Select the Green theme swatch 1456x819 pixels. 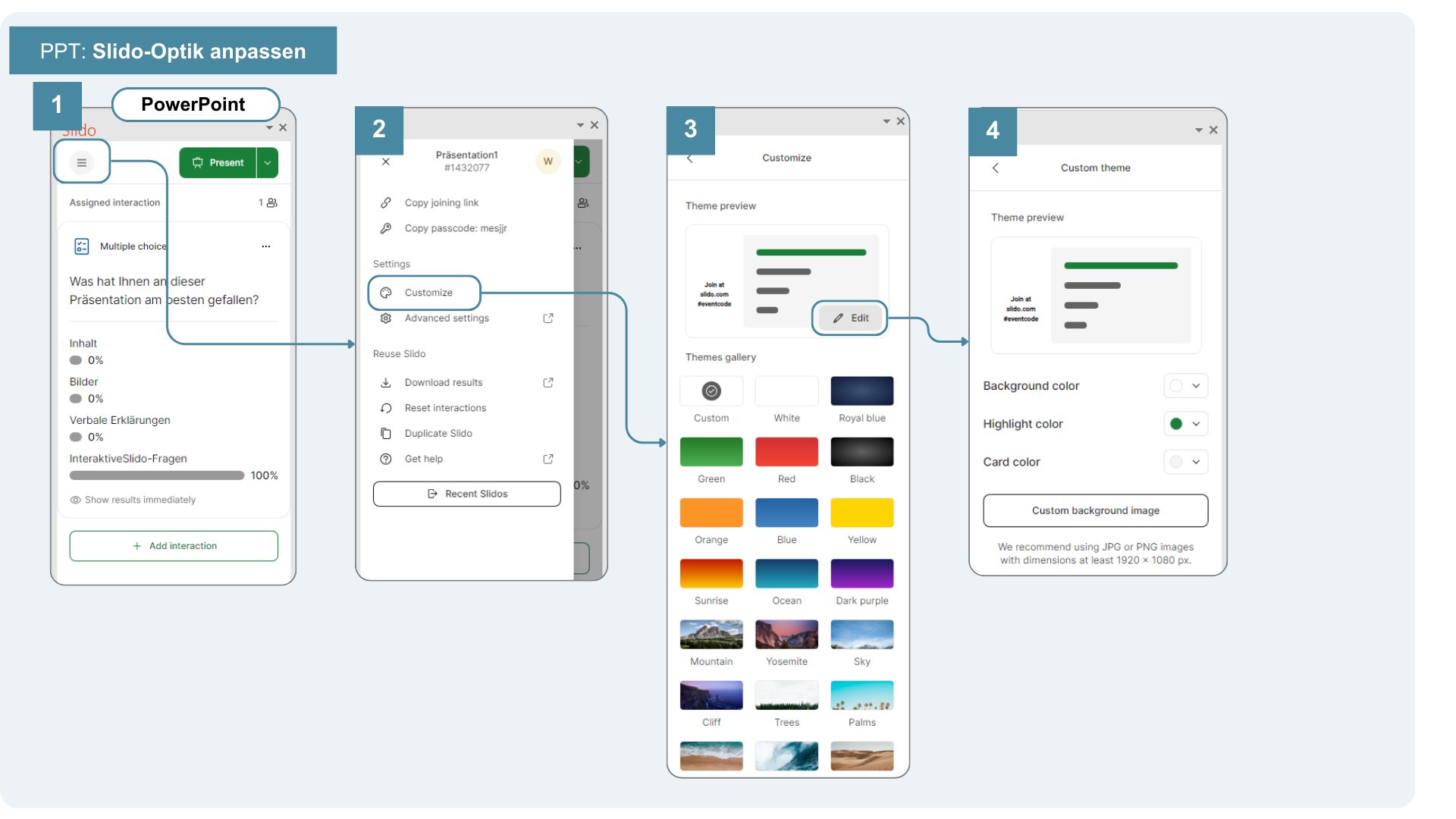[711, 452]
